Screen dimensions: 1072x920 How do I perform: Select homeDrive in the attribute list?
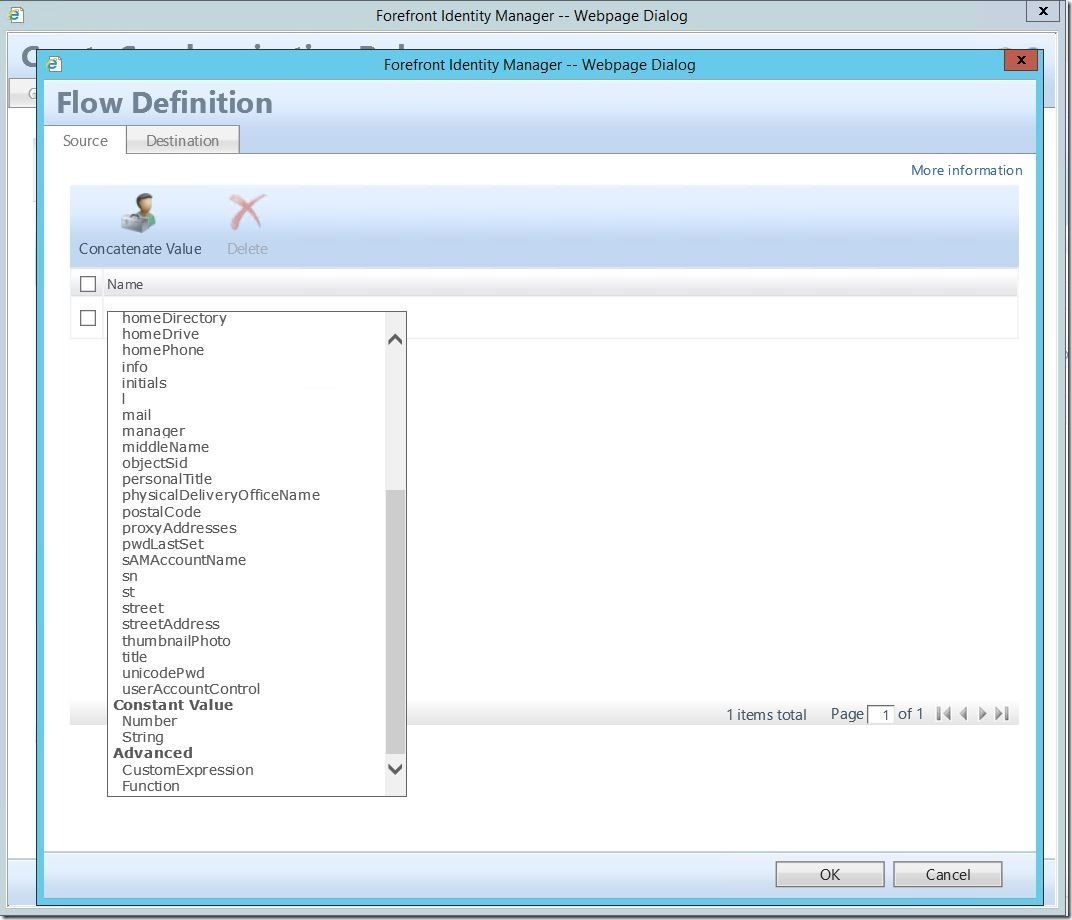161,334
